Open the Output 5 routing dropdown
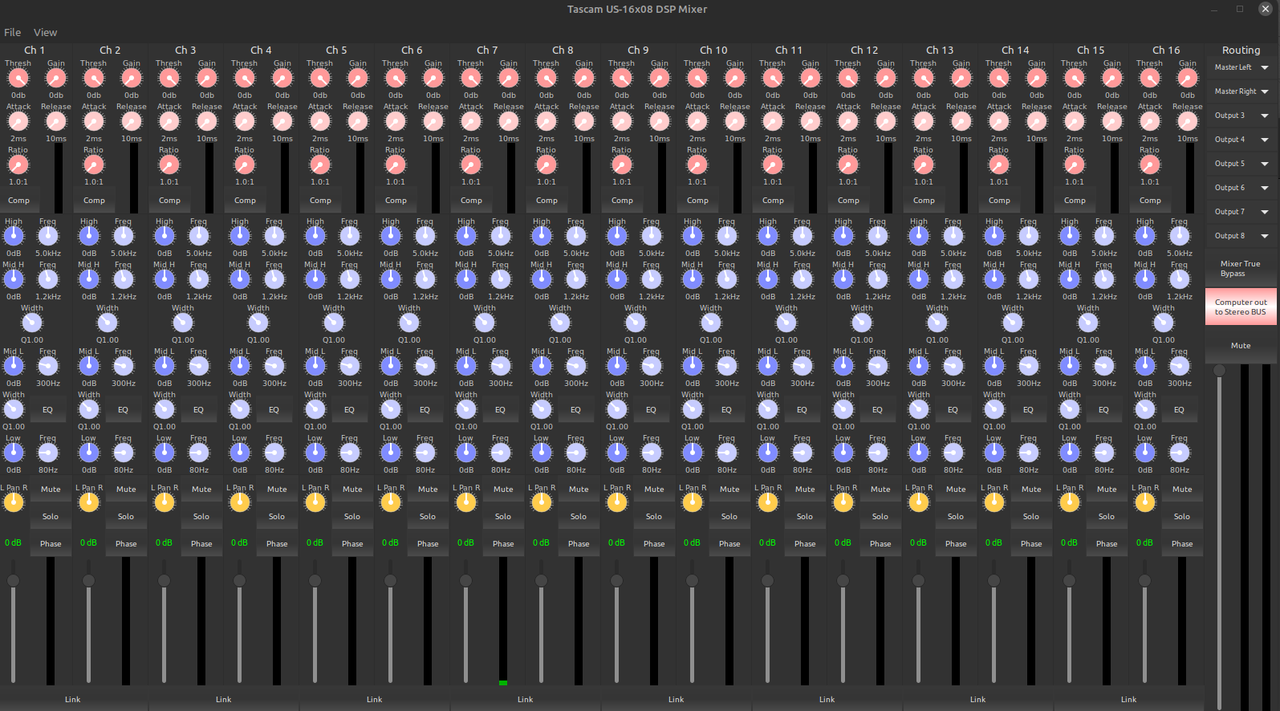Viewport: 1280px width, 711px height. 1241,163
